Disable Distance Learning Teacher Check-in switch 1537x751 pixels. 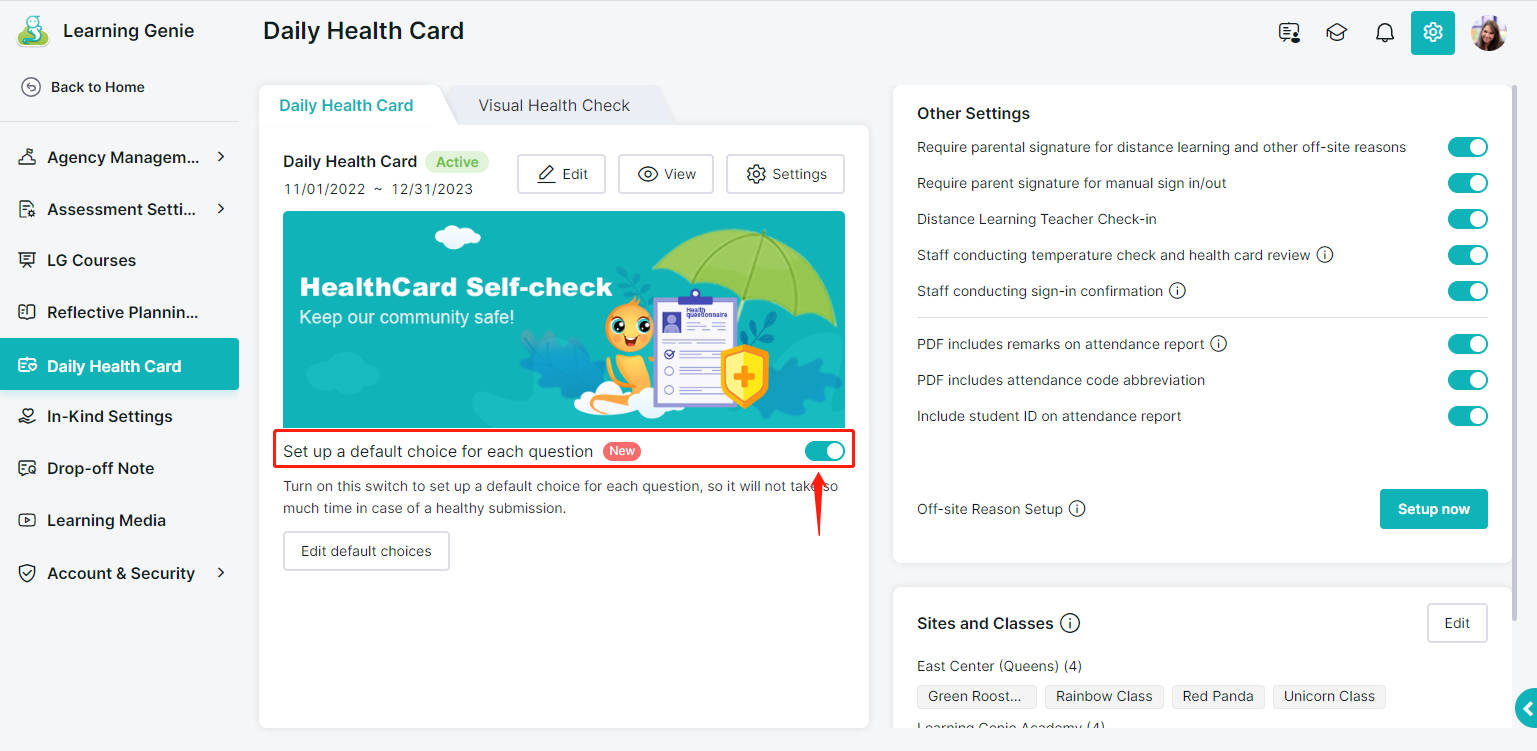point(1468,219)
